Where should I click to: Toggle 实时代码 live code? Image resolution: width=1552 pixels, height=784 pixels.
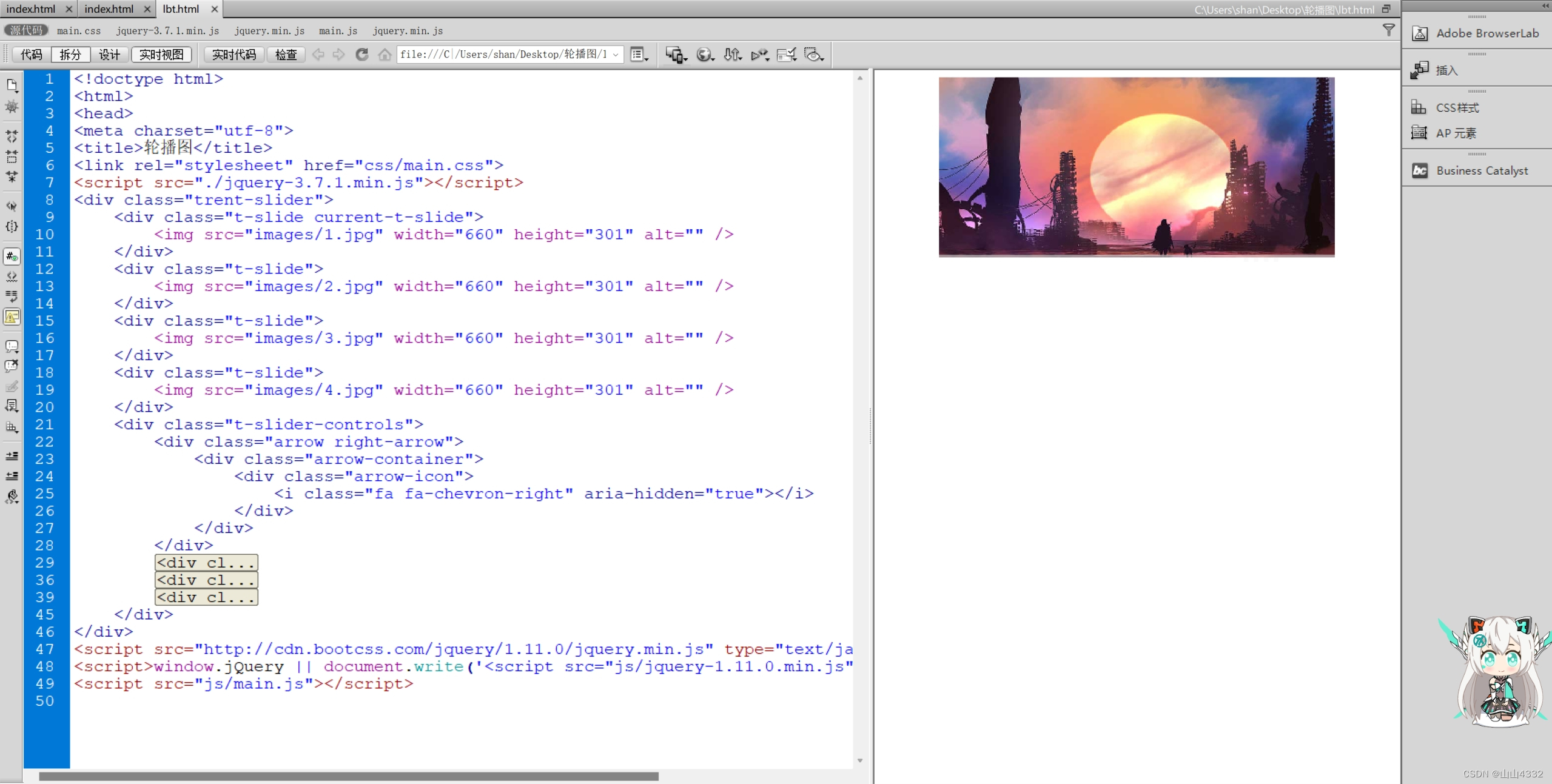234,55
